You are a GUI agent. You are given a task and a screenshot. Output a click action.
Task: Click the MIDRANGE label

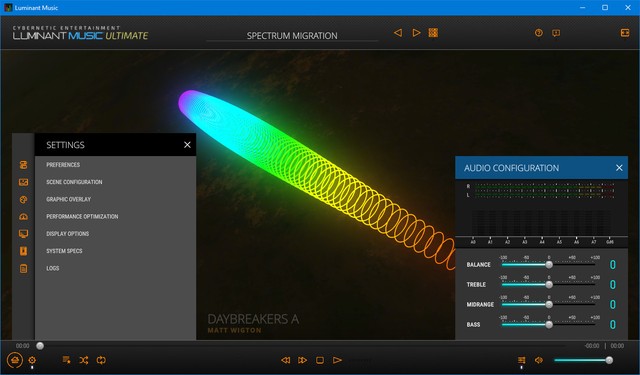[480, 304]
